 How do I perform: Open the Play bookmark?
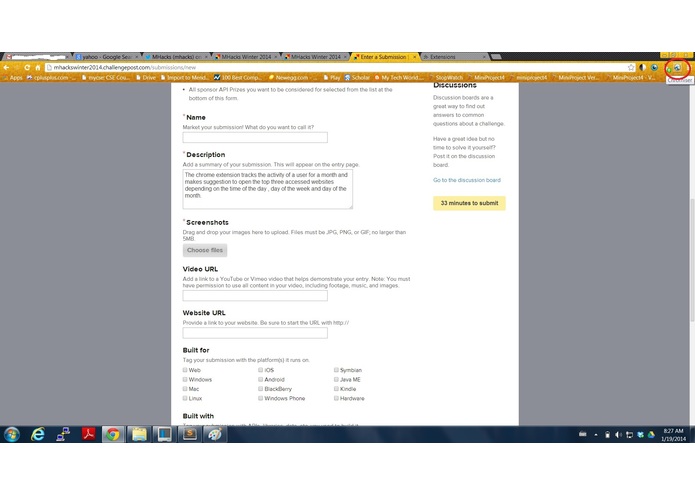[x=332, y=78]
